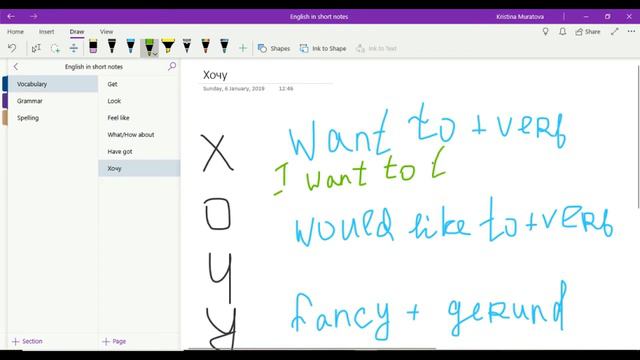This screenshot has width=640, height=360.
Task: Select the orange-tipped pencil
Action: [x=206, y=46]
